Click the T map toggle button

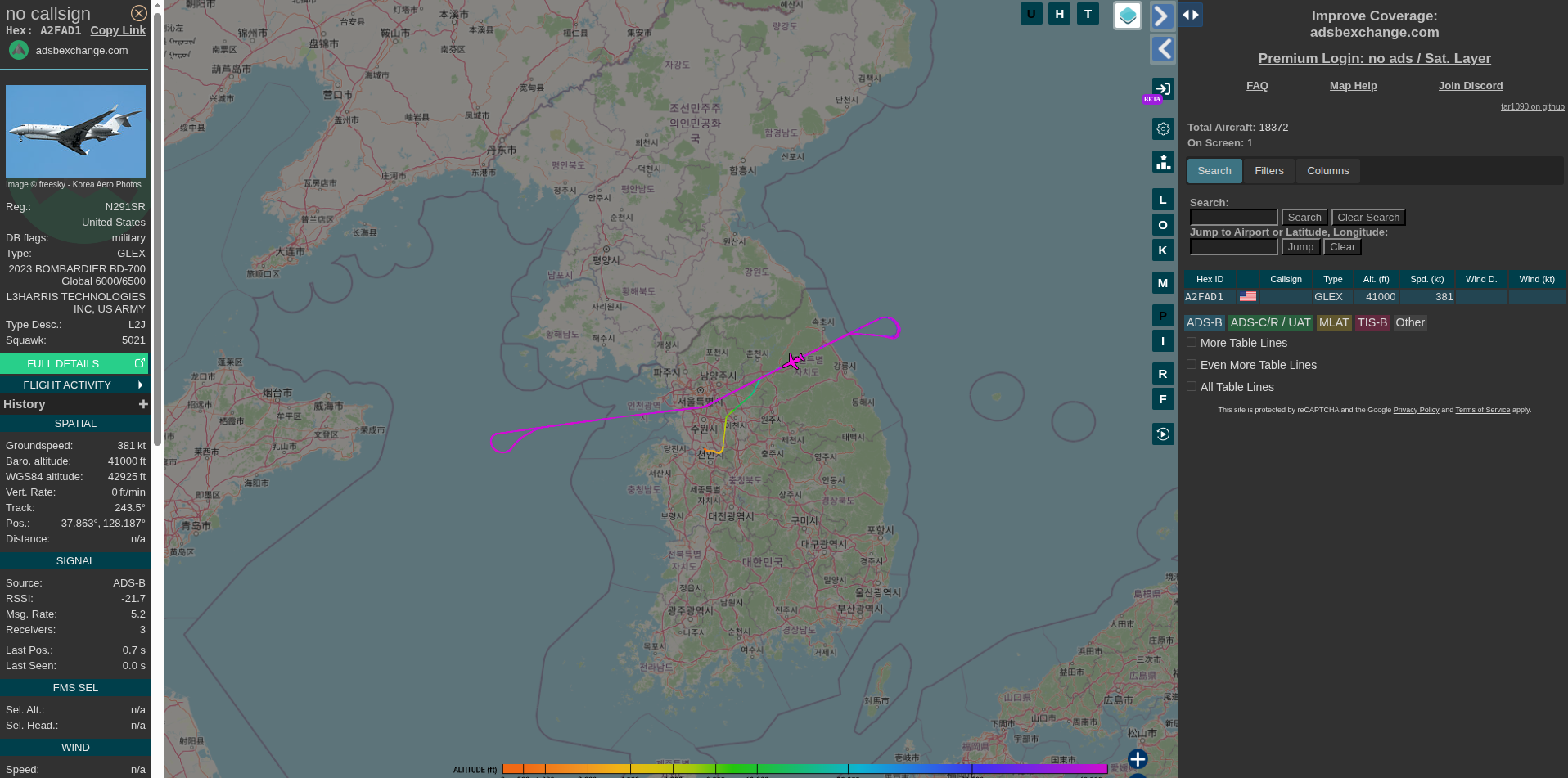1088,14
